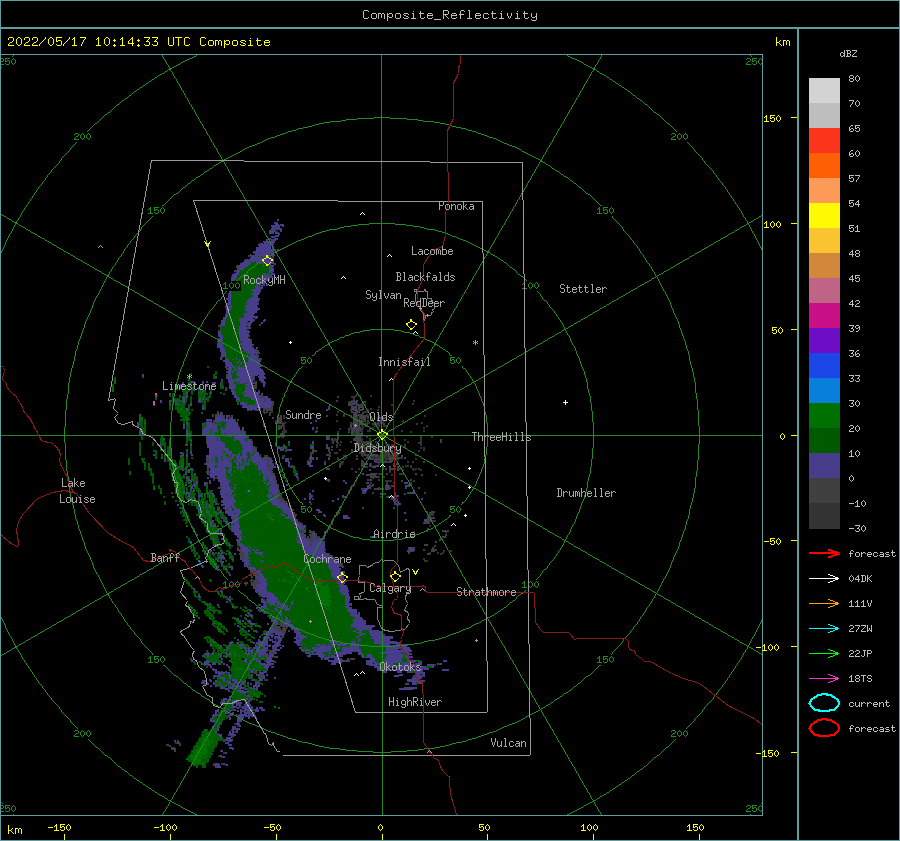
Task: Click the yellow diamond marker near Cochrane
Action: click(x=342, y=577)
